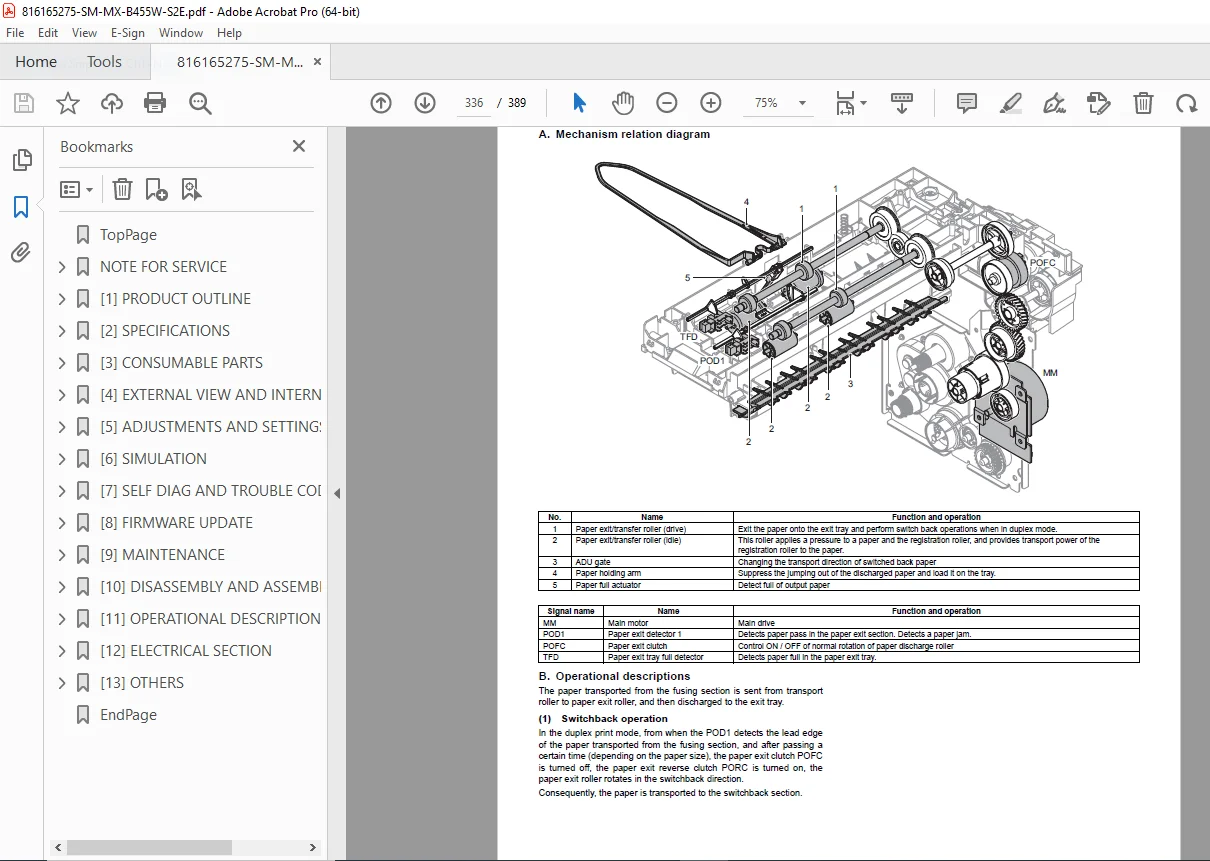Open the File menu
This screenshot has width=1210, height=861.
(x=15, y=33)
